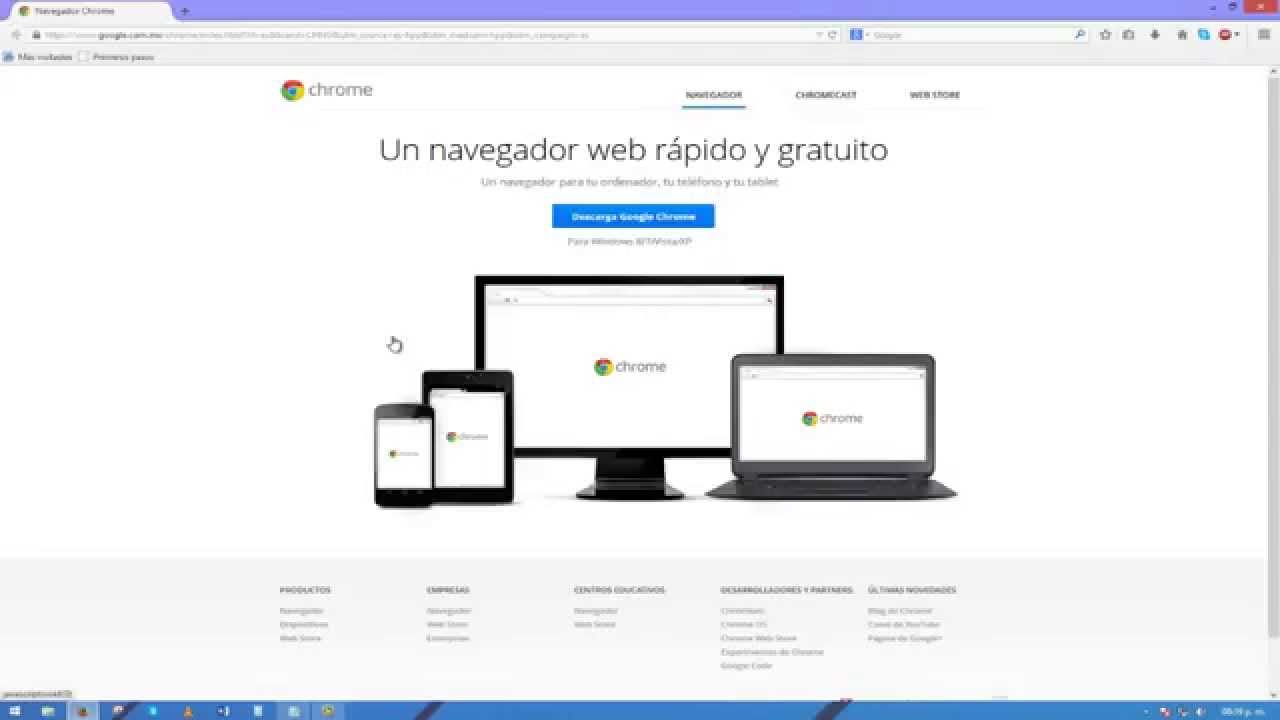Screen dimensions: 1280x720
Task: Select the NAVEGADOR page tab
Action: pyautogui.click(x=713, y=95)
